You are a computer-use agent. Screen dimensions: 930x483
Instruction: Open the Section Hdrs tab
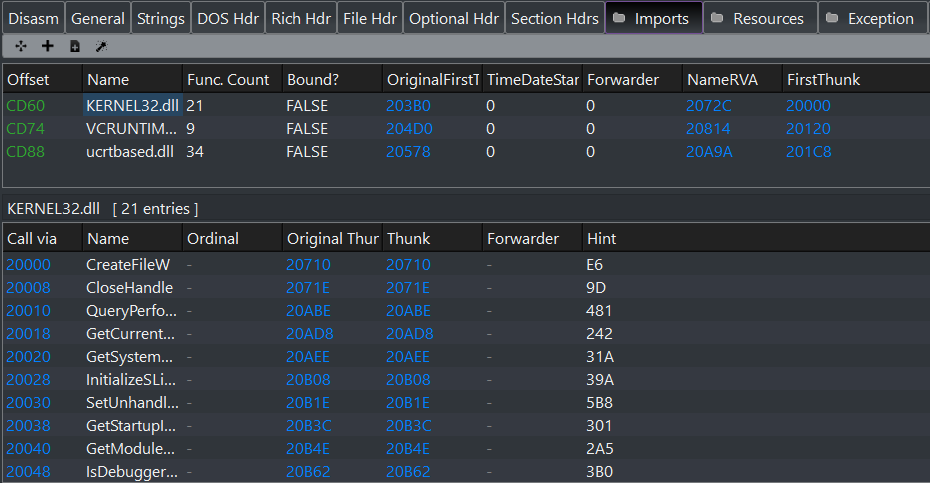click(x=555, y=18)
